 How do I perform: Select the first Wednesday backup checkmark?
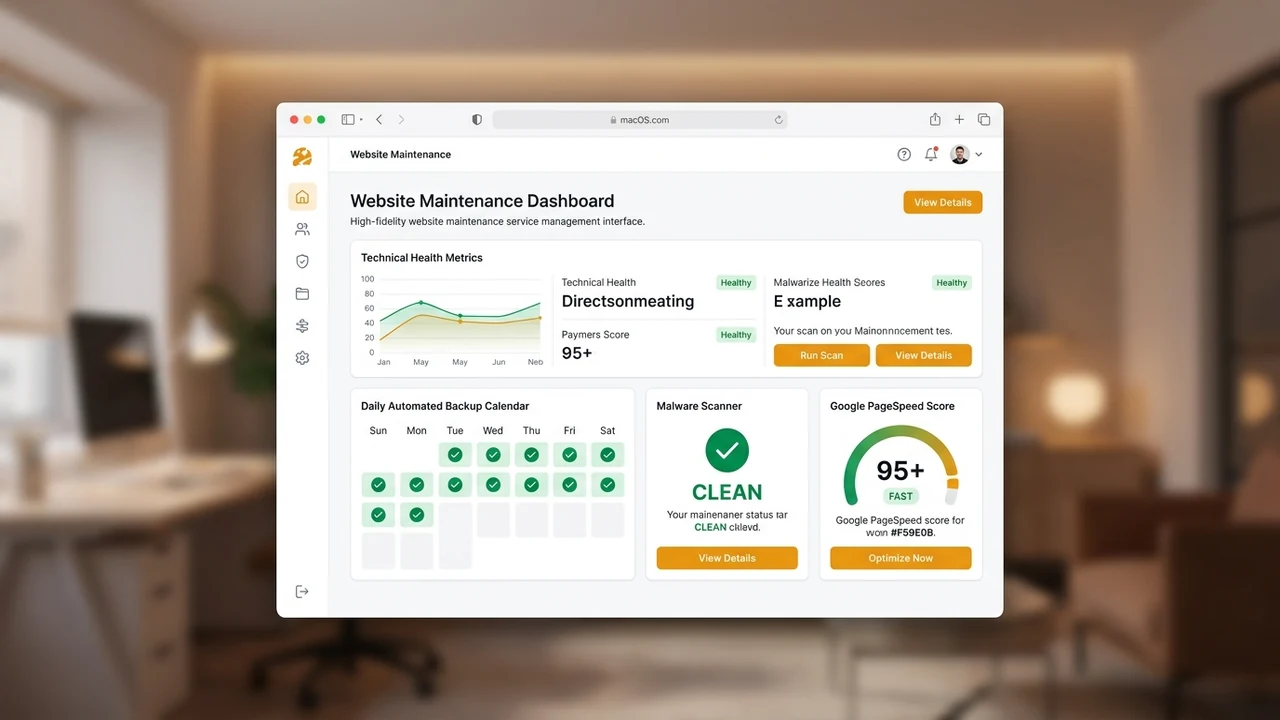[493, 455]
